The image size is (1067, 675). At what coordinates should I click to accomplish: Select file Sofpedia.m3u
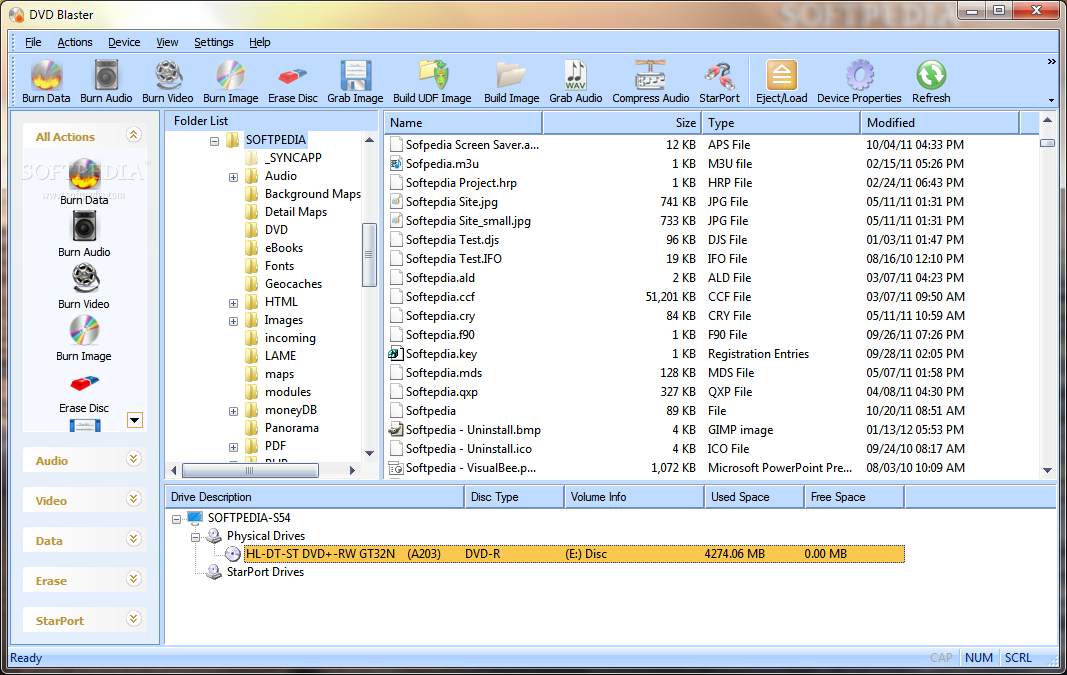tap(442, 164)
